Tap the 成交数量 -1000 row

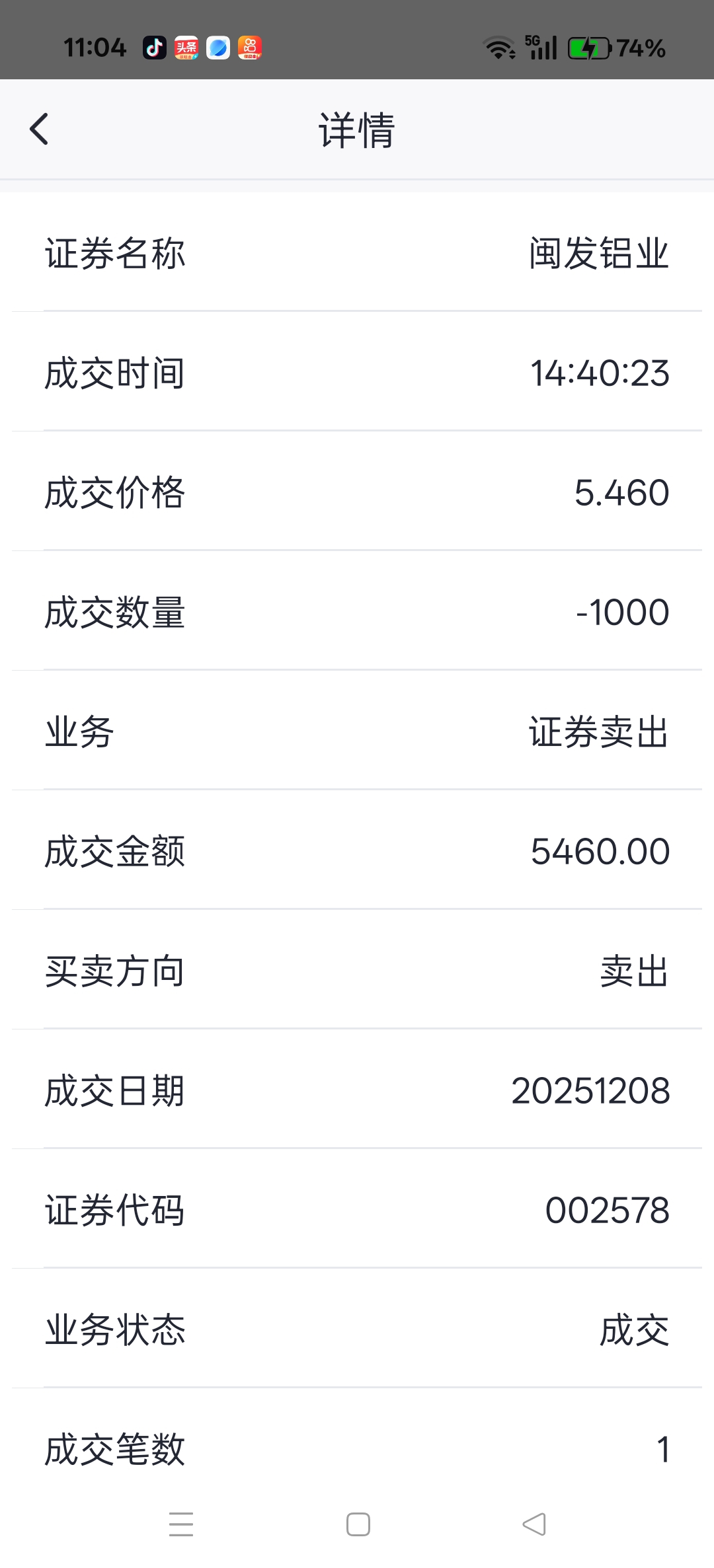click(357, 612)
